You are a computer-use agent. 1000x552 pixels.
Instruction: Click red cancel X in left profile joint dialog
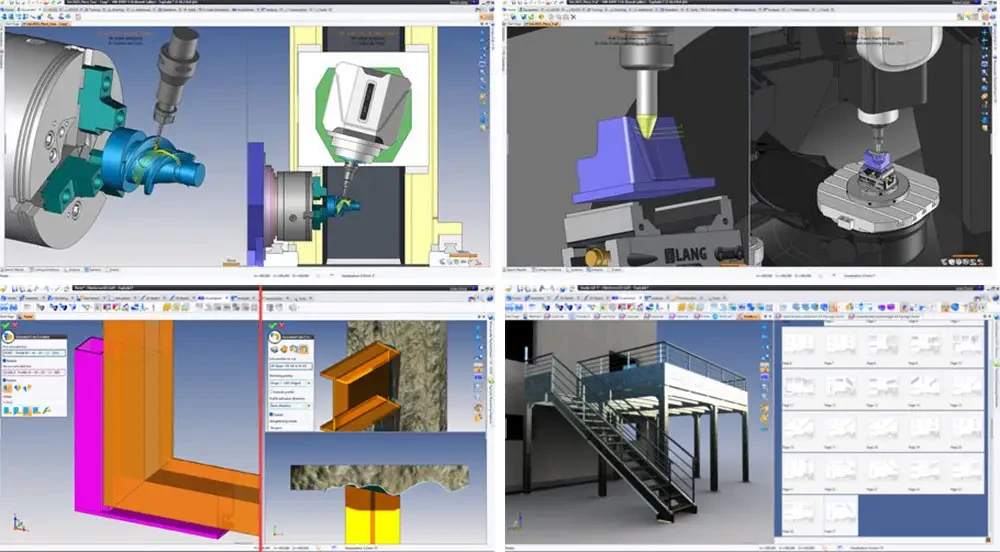coord(16,325)
